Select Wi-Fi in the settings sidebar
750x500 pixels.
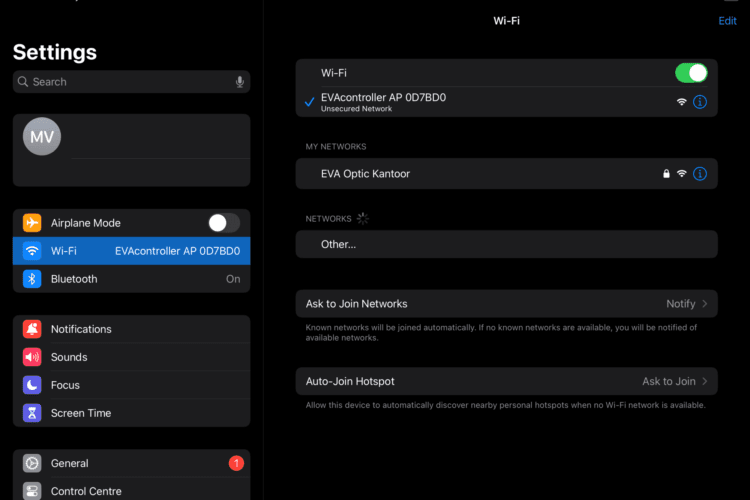(x=131, y=251)
